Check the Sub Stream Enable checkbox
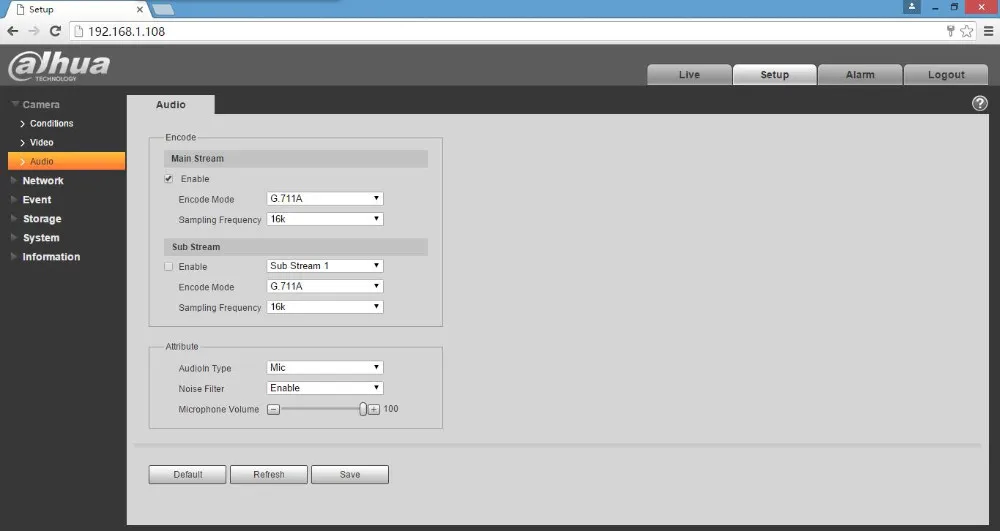This screenshot has height=531, width=1000. 169,266
